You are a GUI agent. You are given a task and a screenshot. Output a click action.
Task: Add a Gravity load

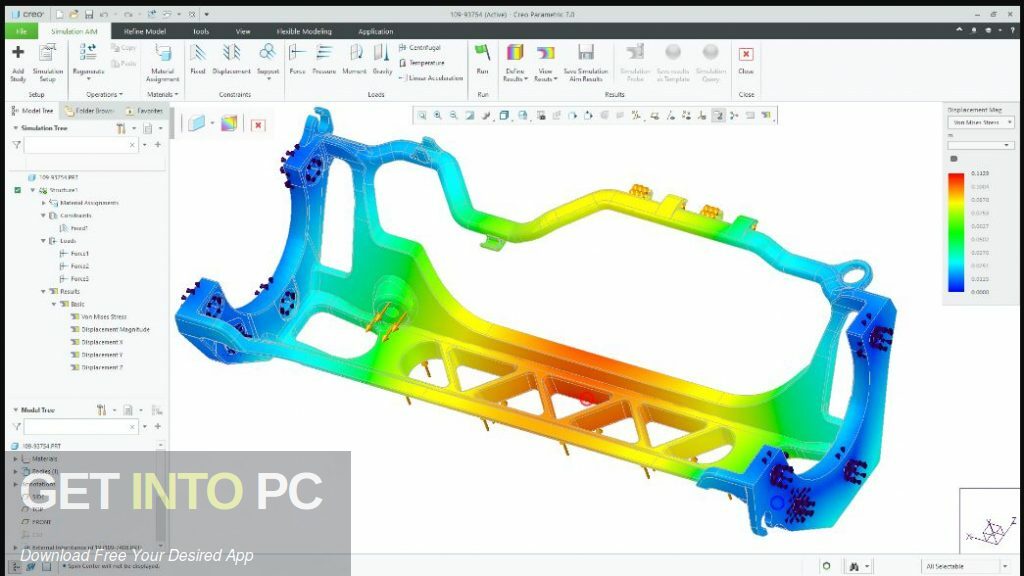(x=382, y=60)
